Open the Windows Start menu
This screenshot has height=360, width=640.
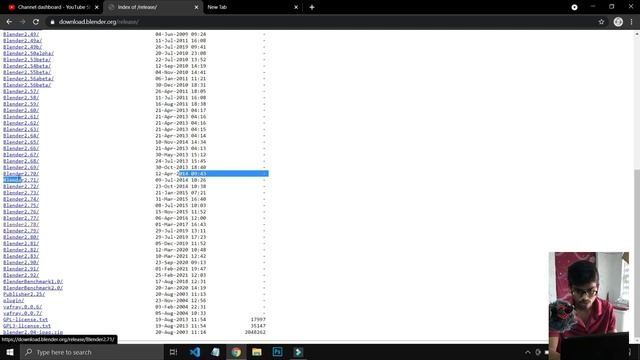tap(9, 352)
